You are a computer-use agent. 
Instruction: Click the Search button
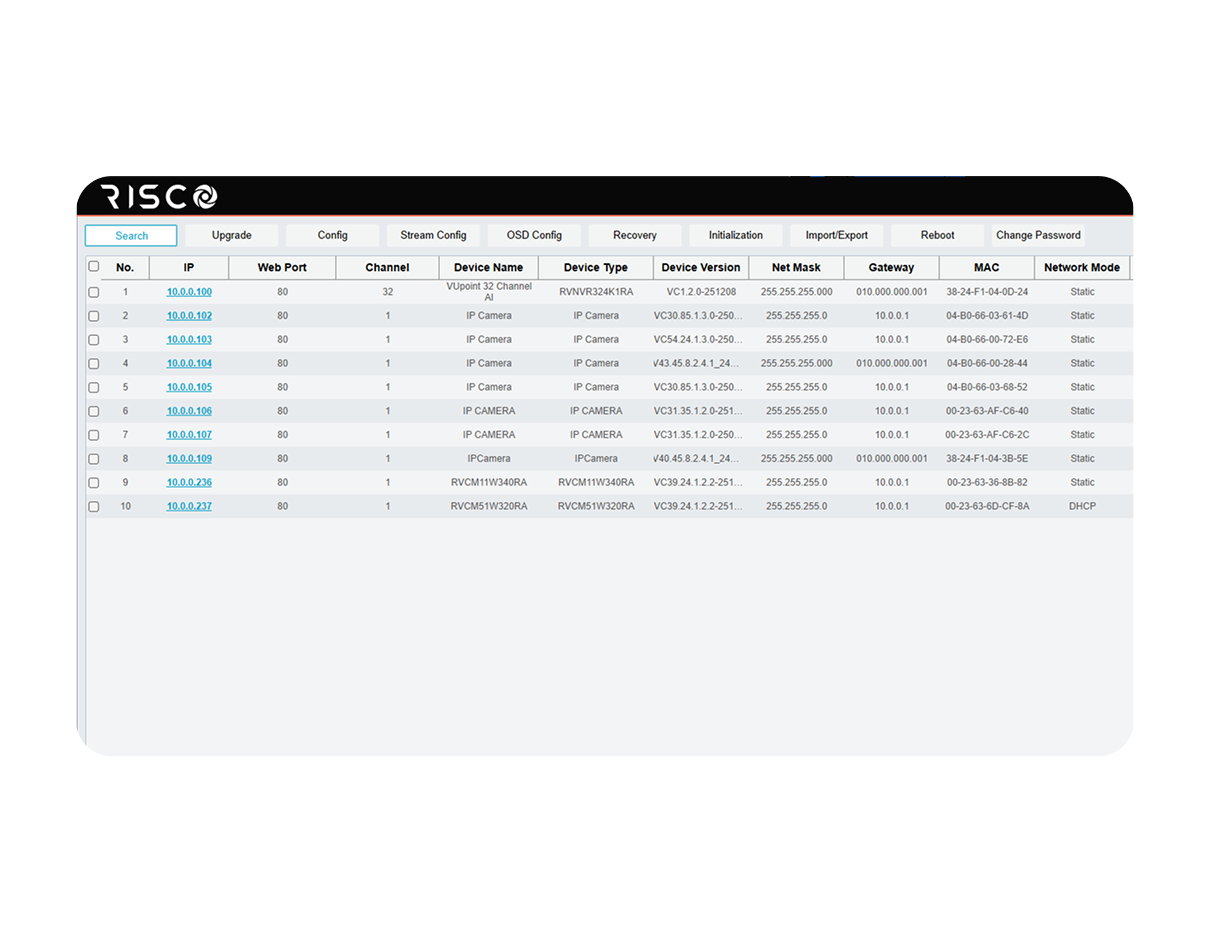coord(131,236)
